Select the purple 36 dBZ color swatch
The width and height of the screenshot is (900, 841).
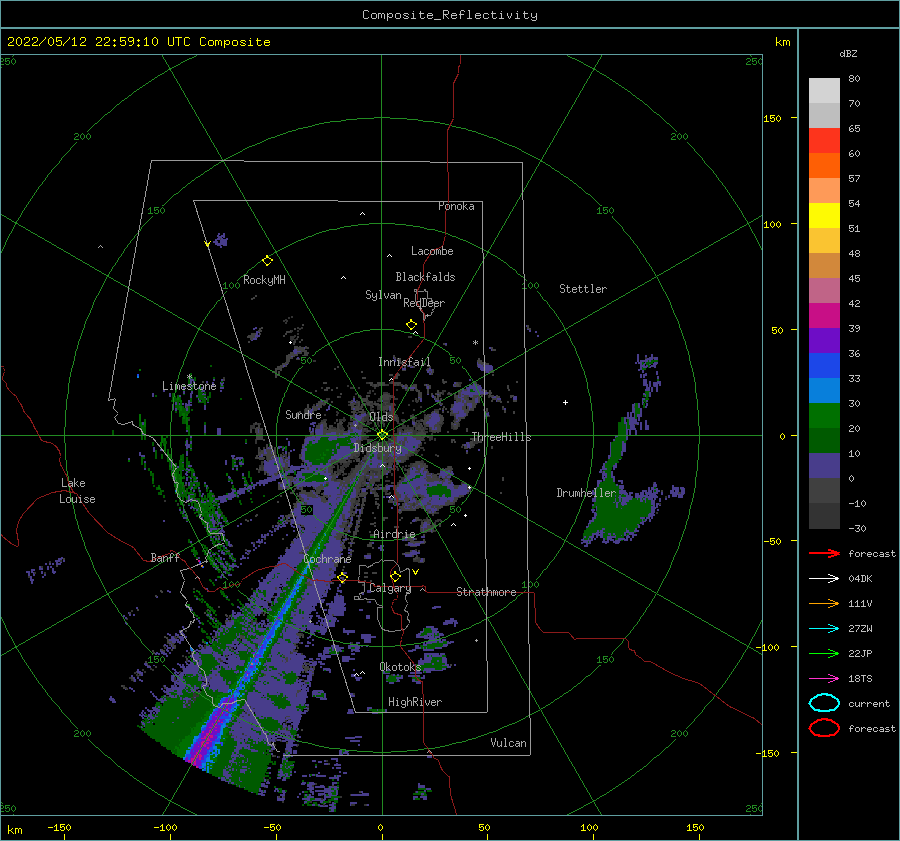click(x=824, y=341)
